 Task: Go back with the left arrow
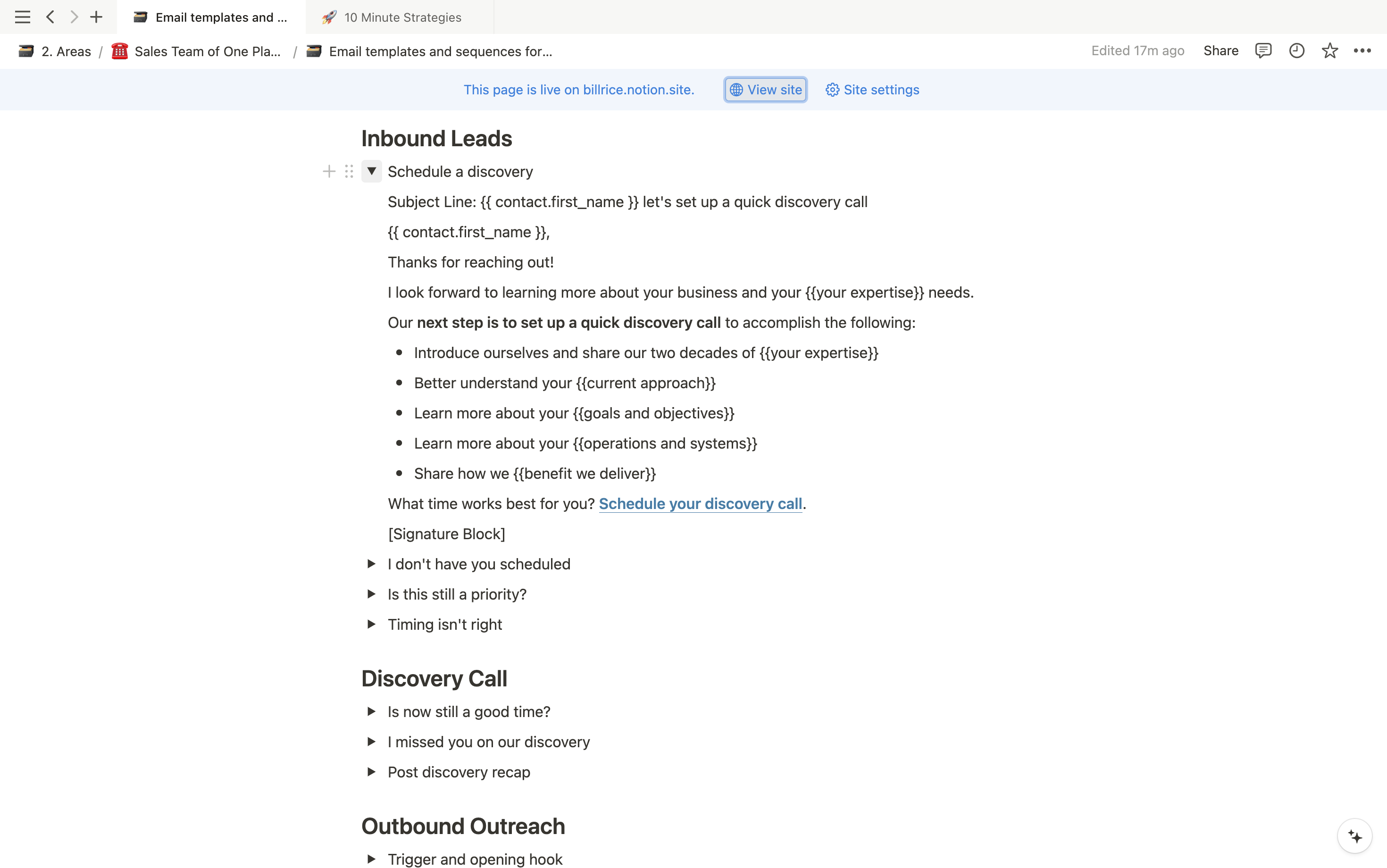[50, 17]
